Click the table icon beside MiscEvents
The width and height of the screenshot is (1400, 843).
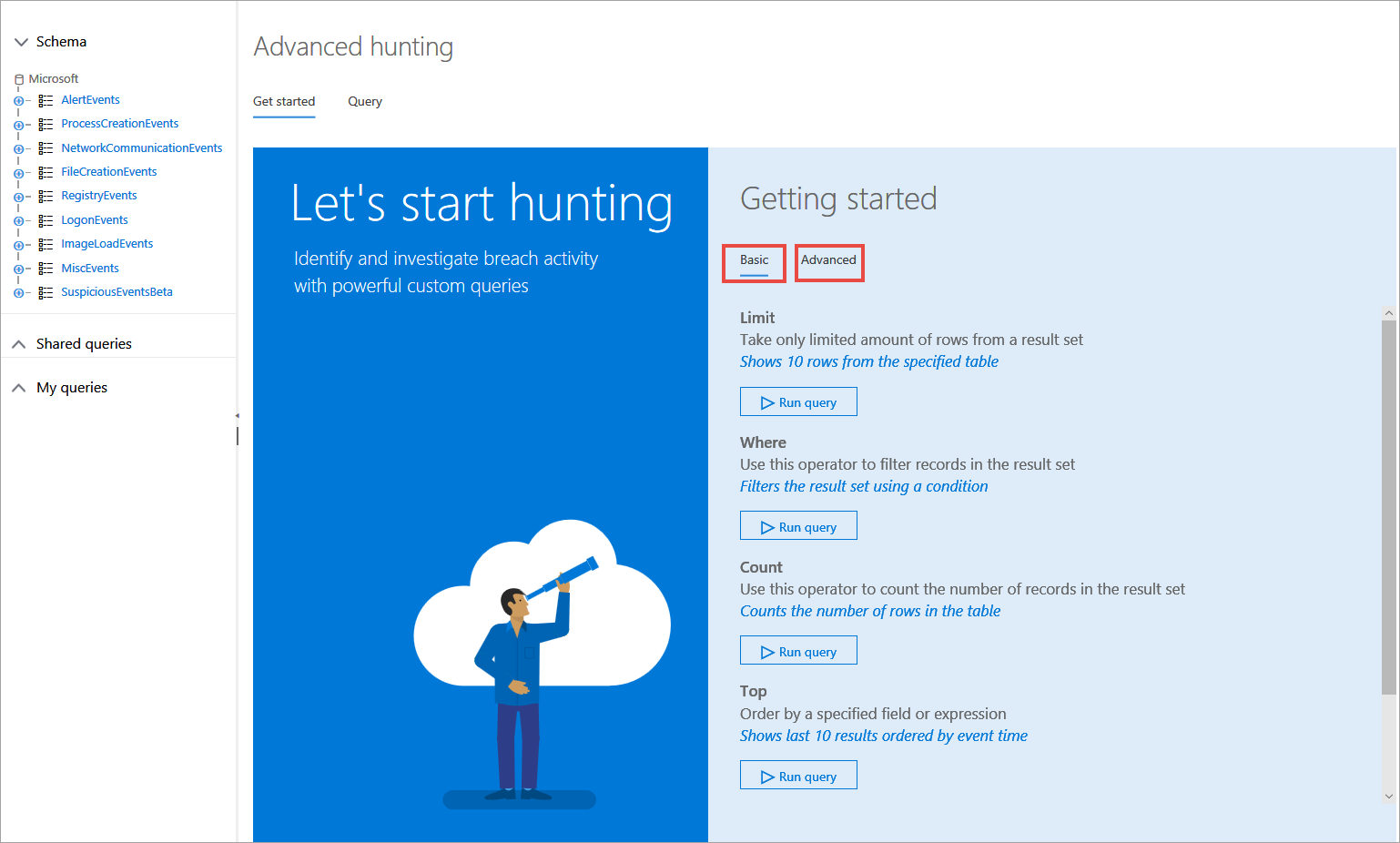tap(46, 269)
